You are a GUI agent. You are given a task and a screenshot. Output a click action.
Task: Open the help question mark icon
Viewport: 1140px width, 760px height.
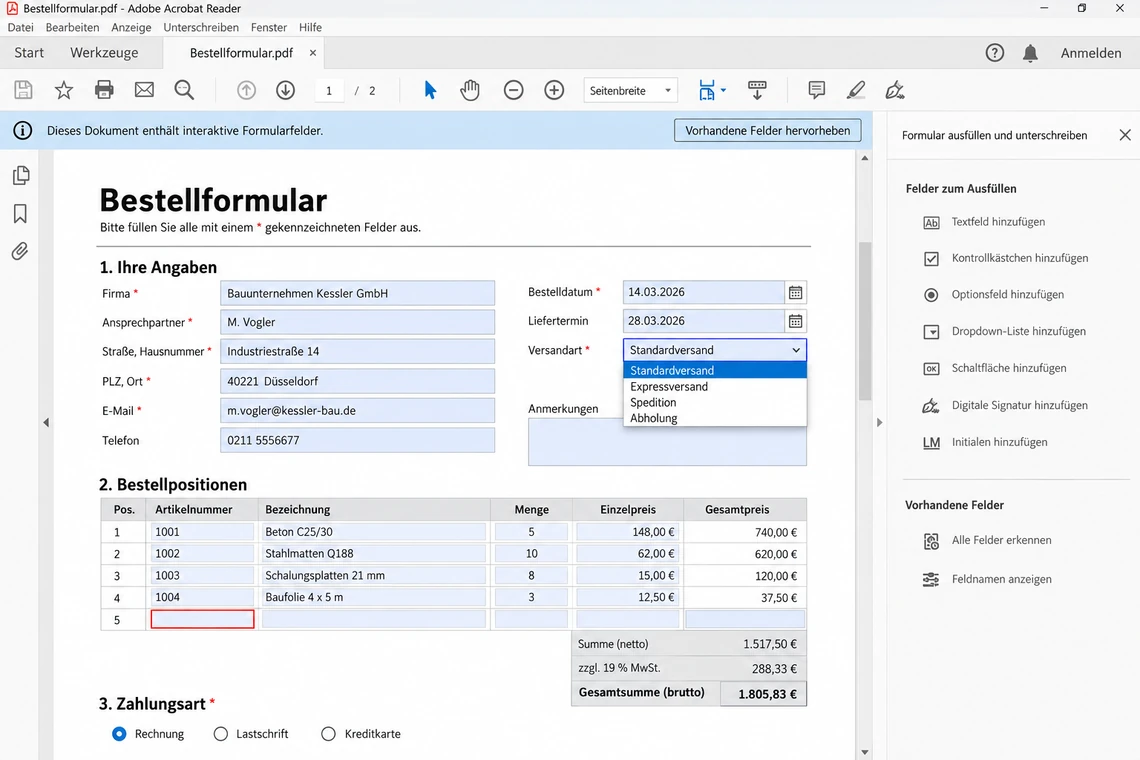coord(995,53)
